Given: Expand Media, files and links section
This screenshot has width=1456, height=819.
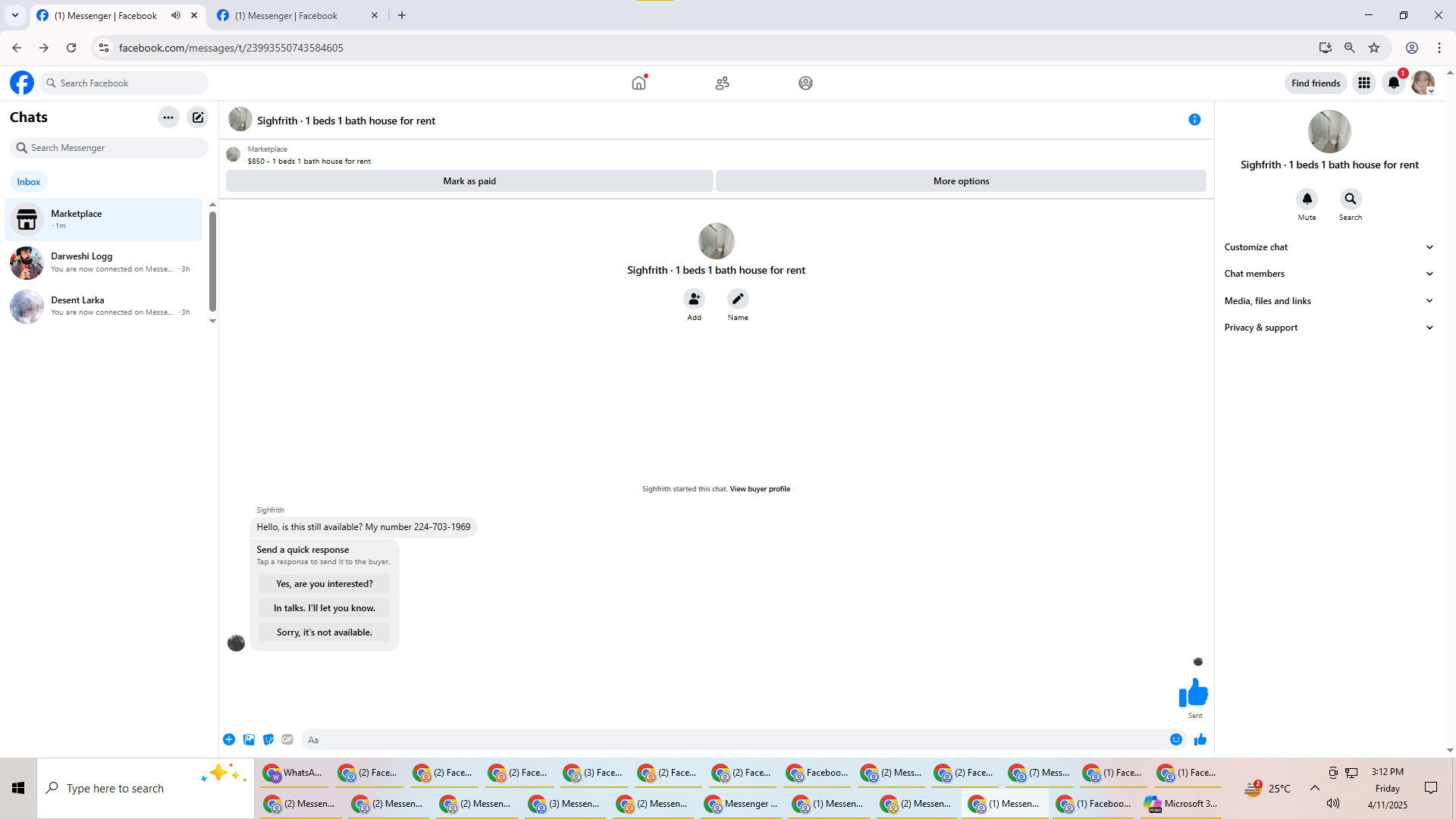Looking at the screenshot, I should [x=1329, y=301].
